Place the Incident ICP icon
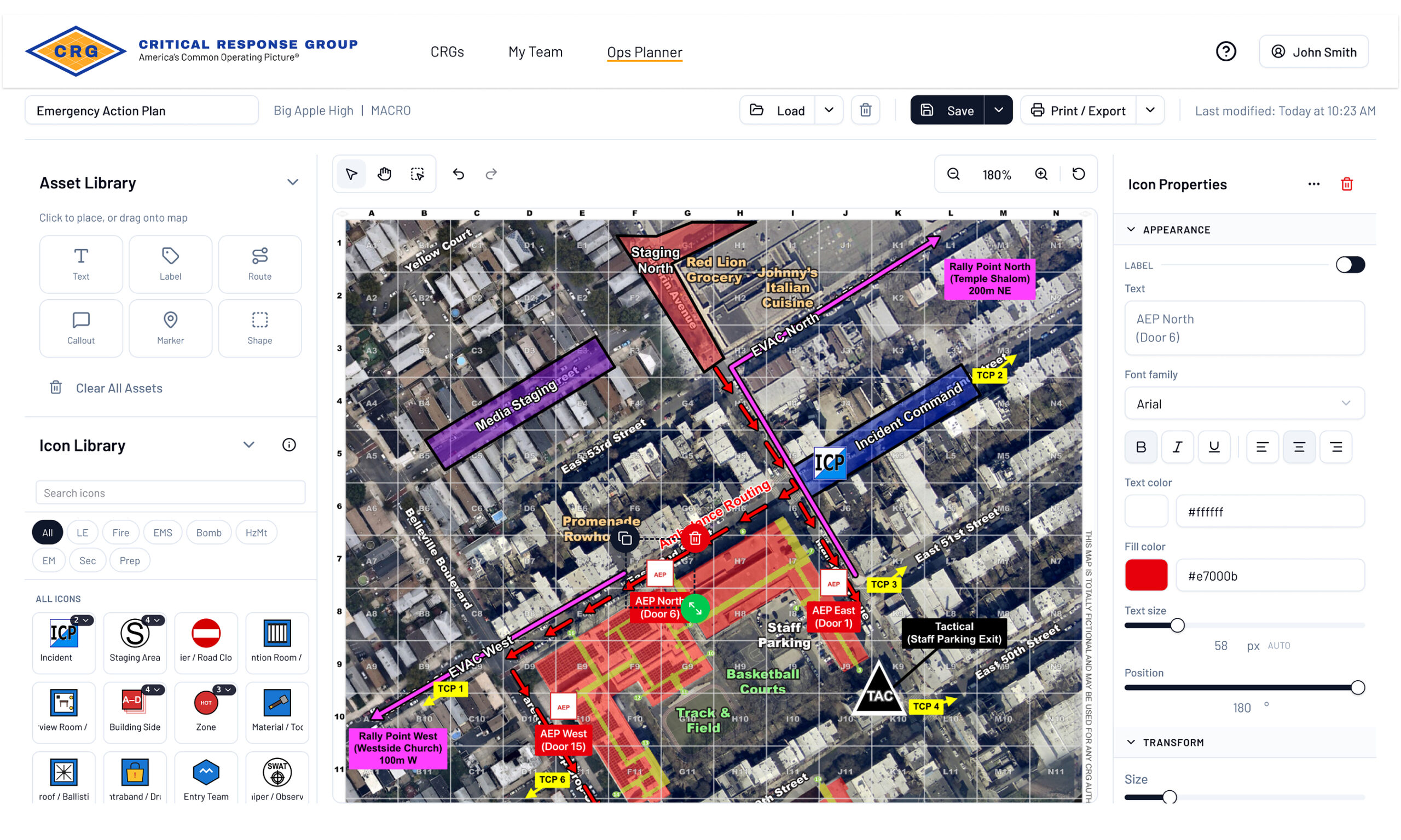1401x840 pixels. click(63, 644)
